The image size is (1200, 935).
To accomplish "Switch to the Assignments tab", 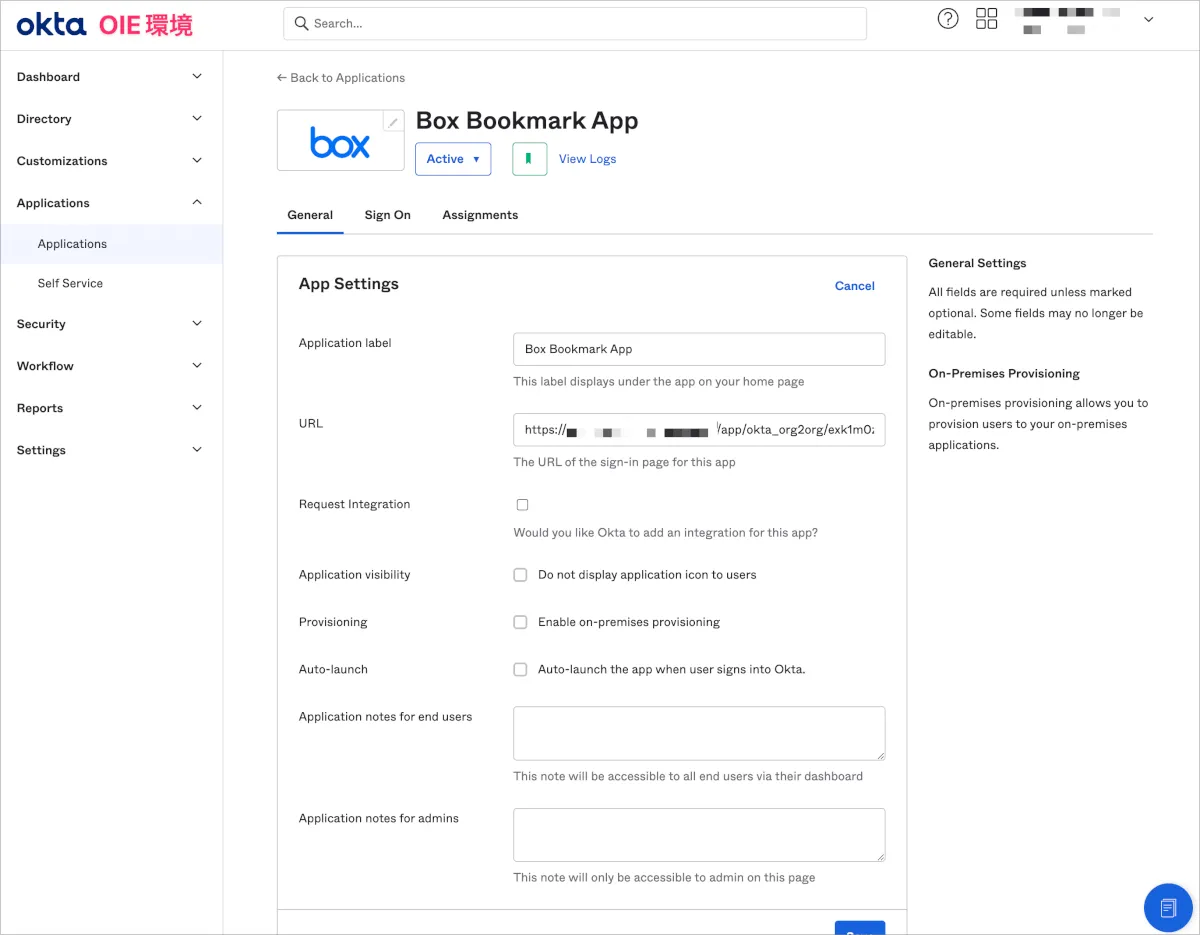I will 480,215.
